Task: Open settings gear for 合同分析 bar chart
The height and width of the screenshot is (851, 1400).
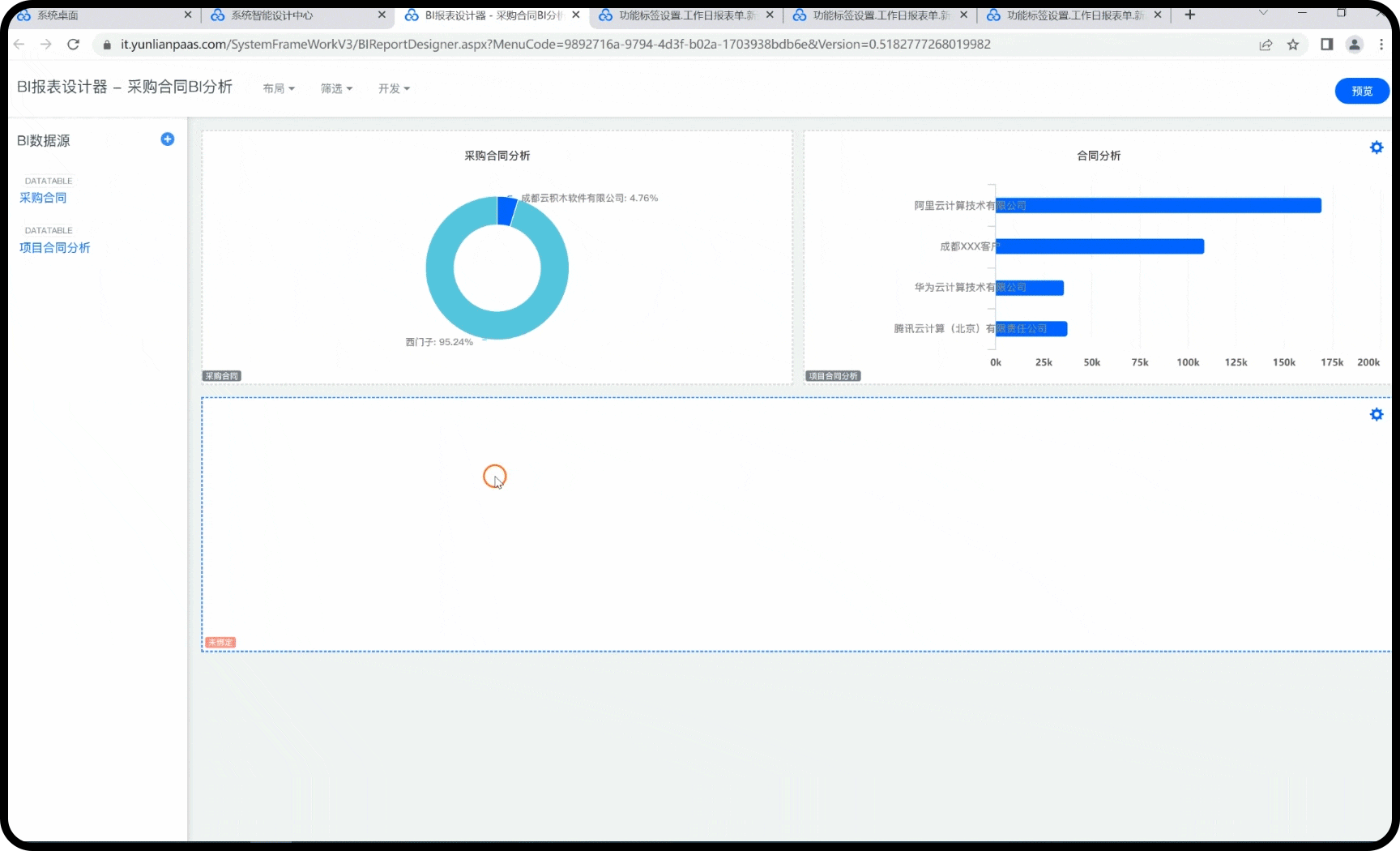Action: (1376, 148)
